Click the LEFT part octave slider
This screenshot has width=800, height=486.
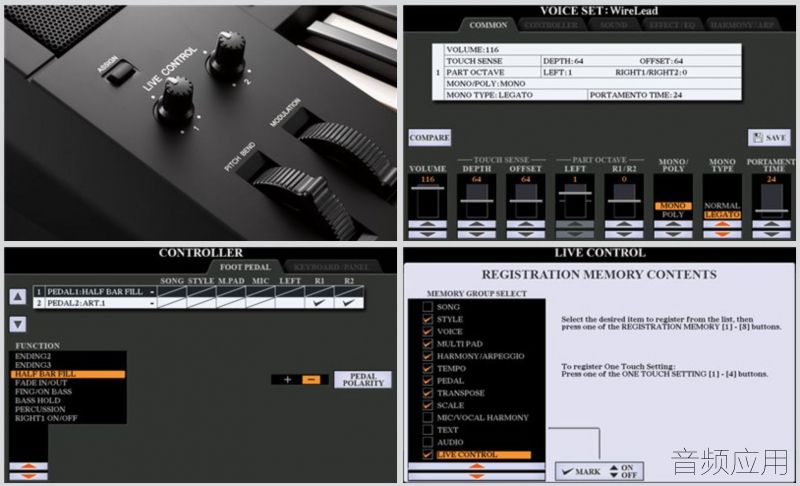click(575, 201)
